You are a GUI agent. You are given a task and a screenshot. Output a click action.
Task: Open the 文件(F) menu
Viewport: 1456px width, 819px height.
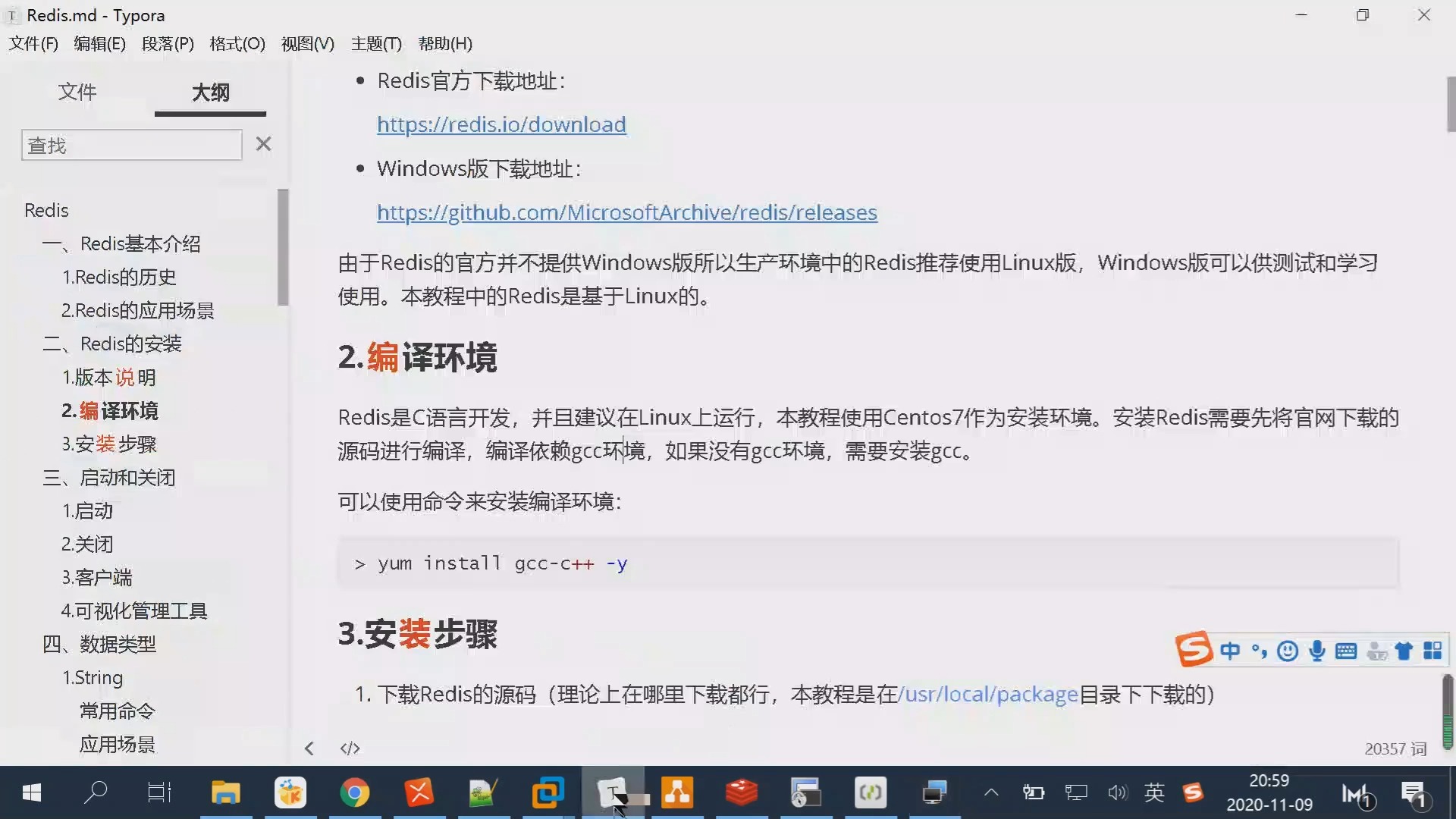tap(33, 43)
